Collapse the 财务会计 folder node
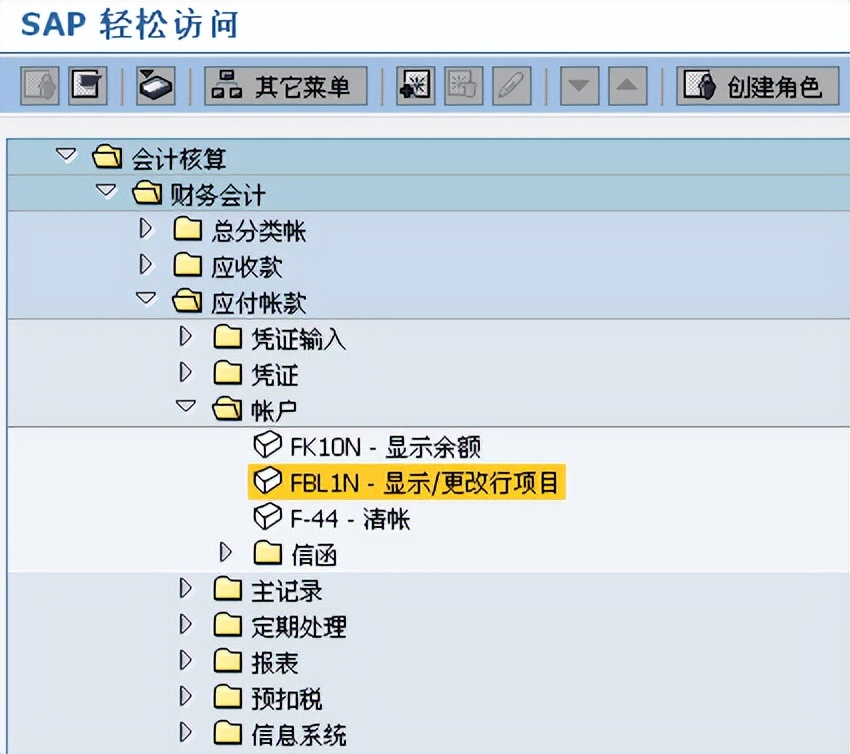 106,193
